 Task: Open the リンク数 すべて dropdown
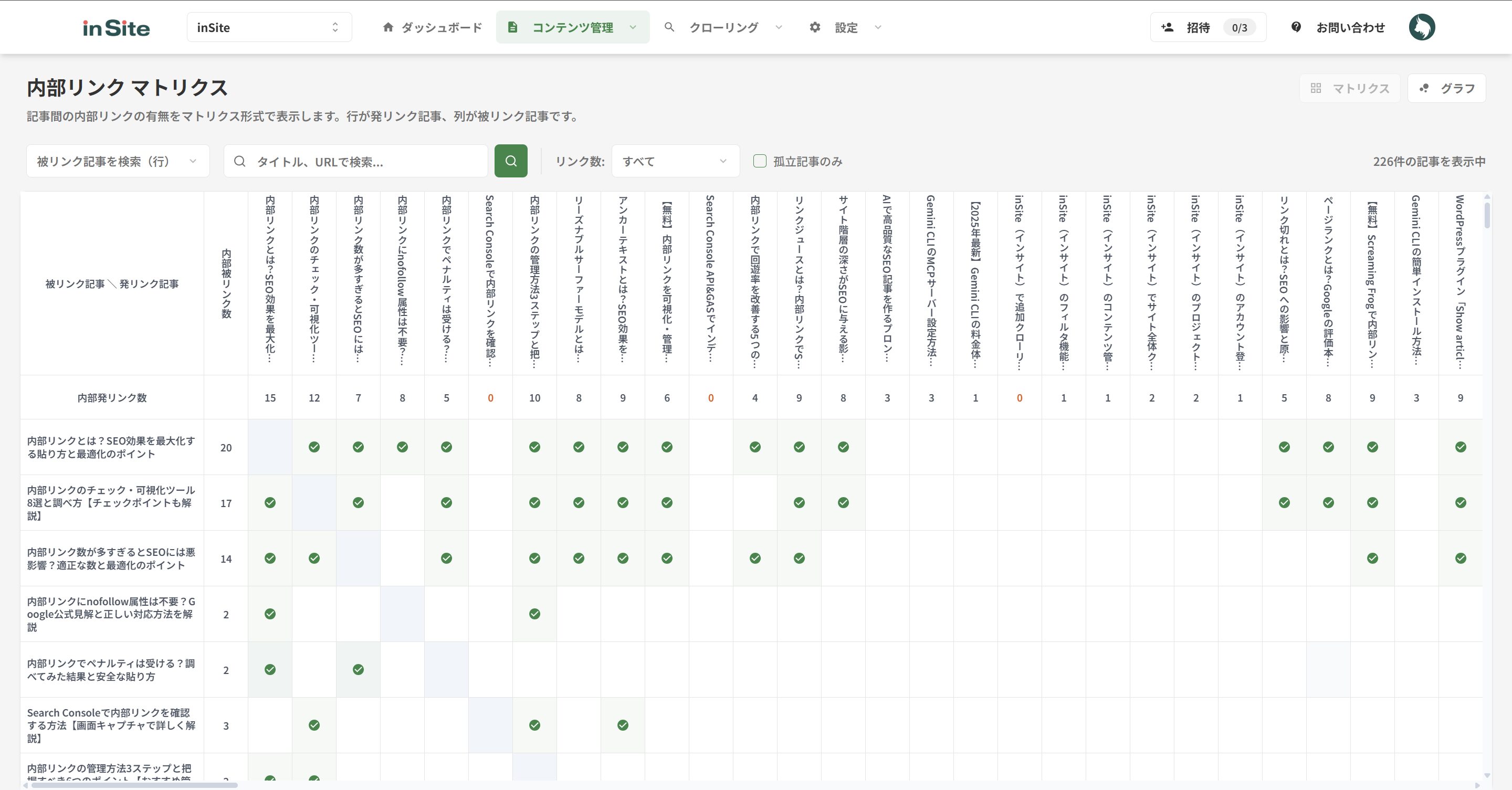coord(675,161)
